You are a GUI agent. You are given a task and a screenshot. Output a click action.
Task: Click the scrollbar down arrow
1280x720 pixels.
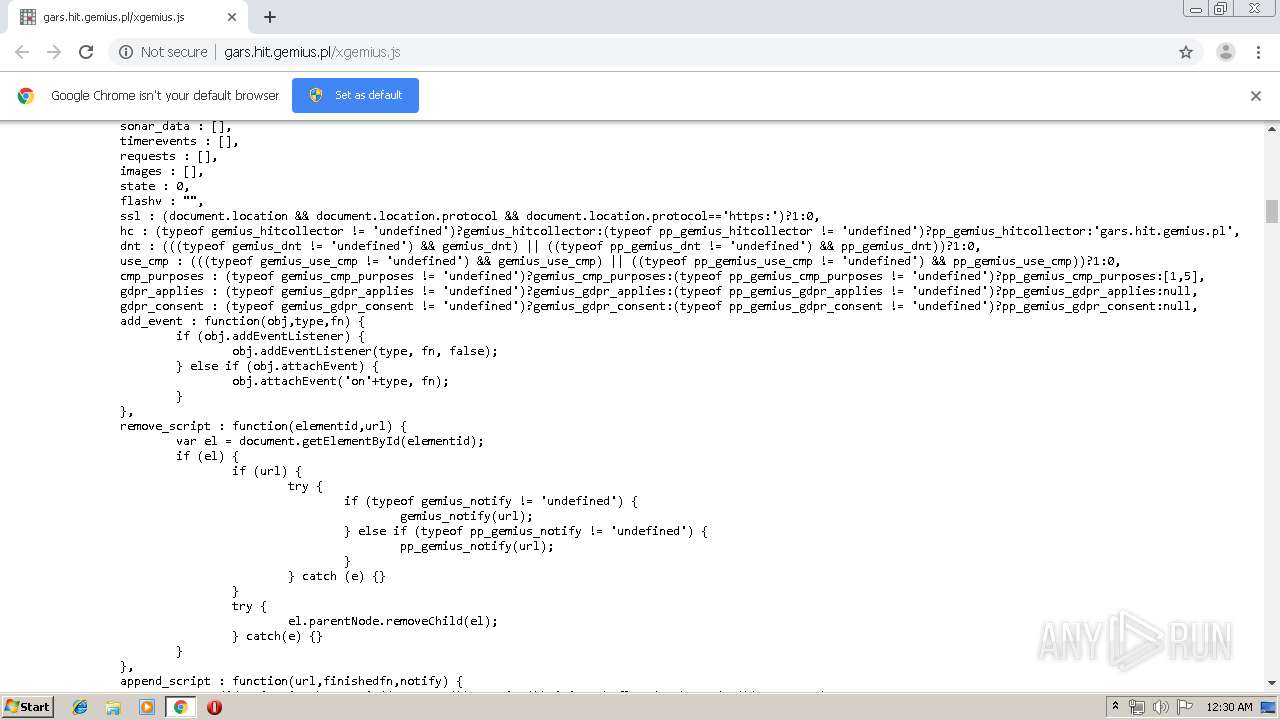(1272, 684)
